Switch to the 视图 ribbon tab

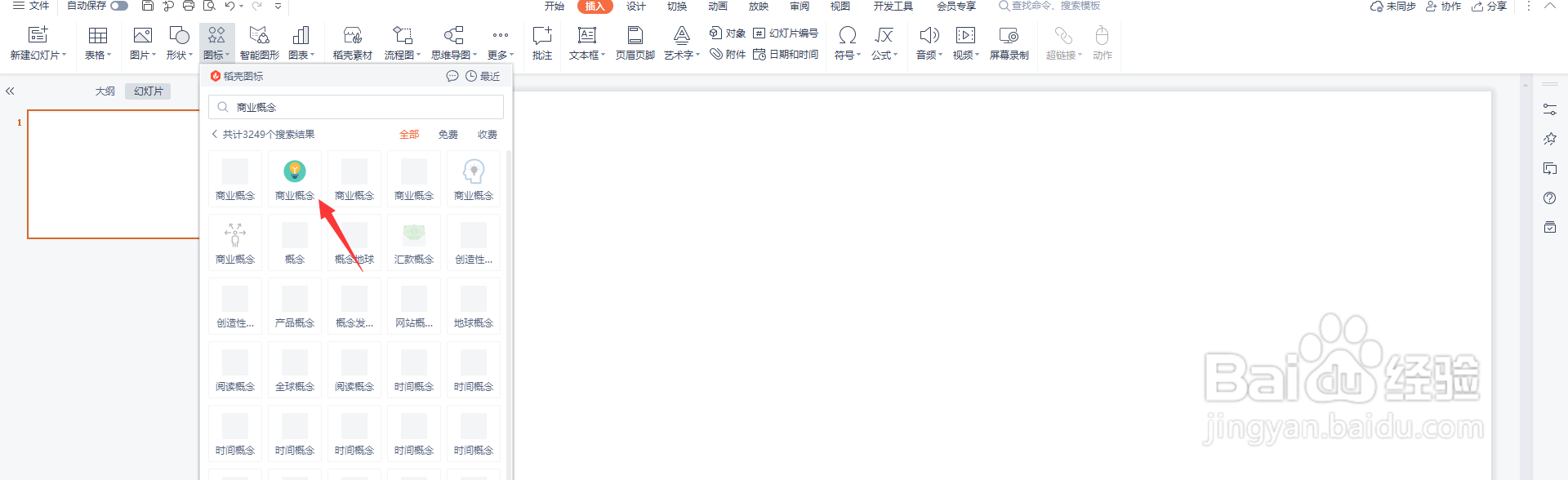tap(840, 7)
